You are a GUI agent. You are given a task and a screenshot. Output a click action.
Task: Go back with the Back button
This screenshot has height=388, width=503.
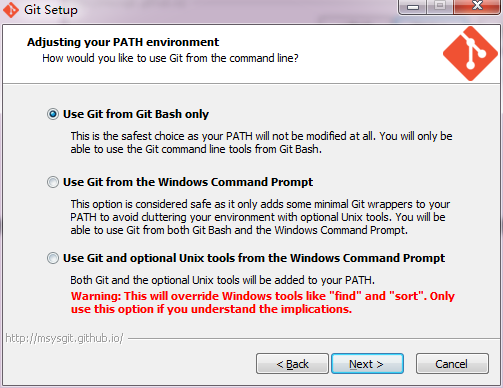[292, 364]
